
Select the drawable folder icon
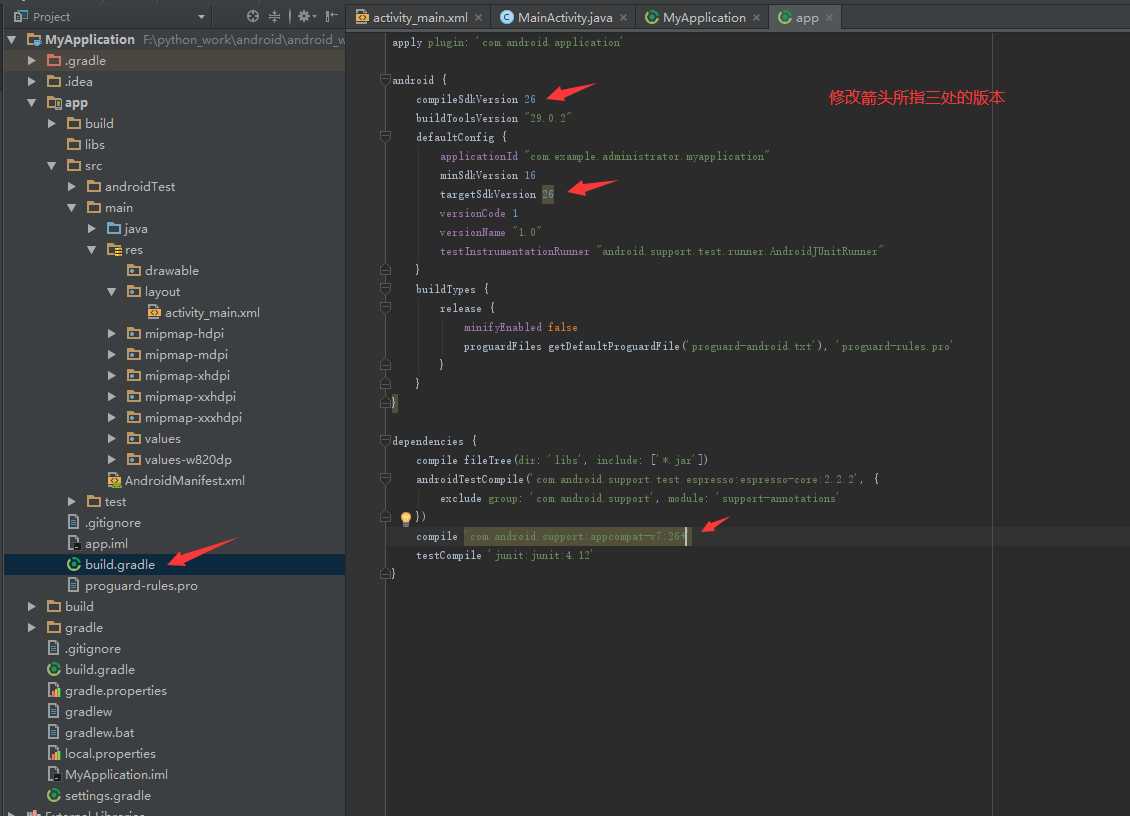coord(133,270)
